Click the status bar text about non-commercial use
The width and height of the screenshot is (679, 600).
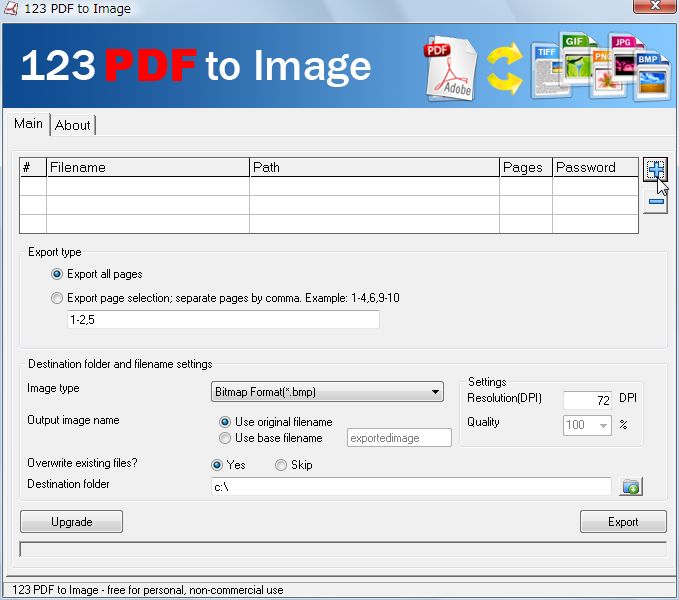[148, 590]
